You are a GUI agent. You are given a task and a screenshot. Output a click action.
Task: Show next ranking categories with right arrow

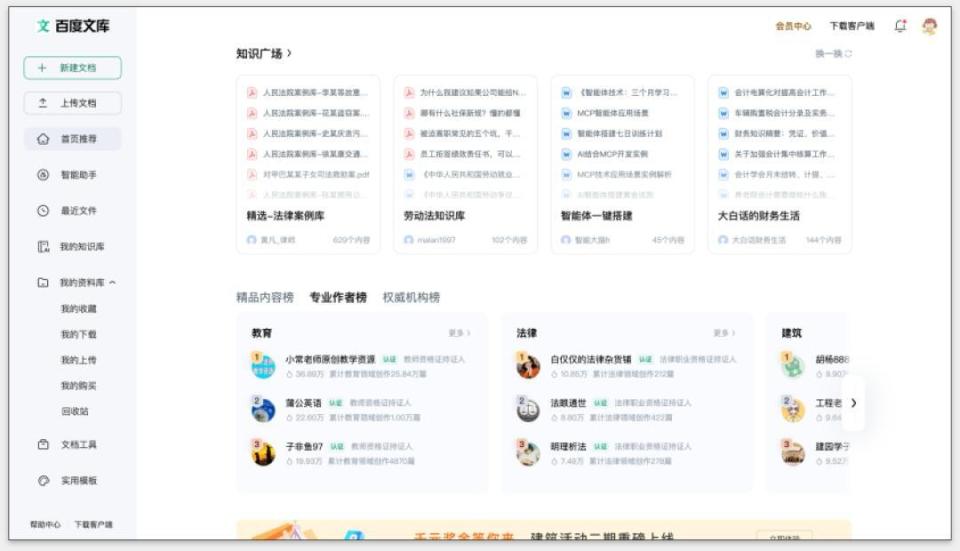853,403
